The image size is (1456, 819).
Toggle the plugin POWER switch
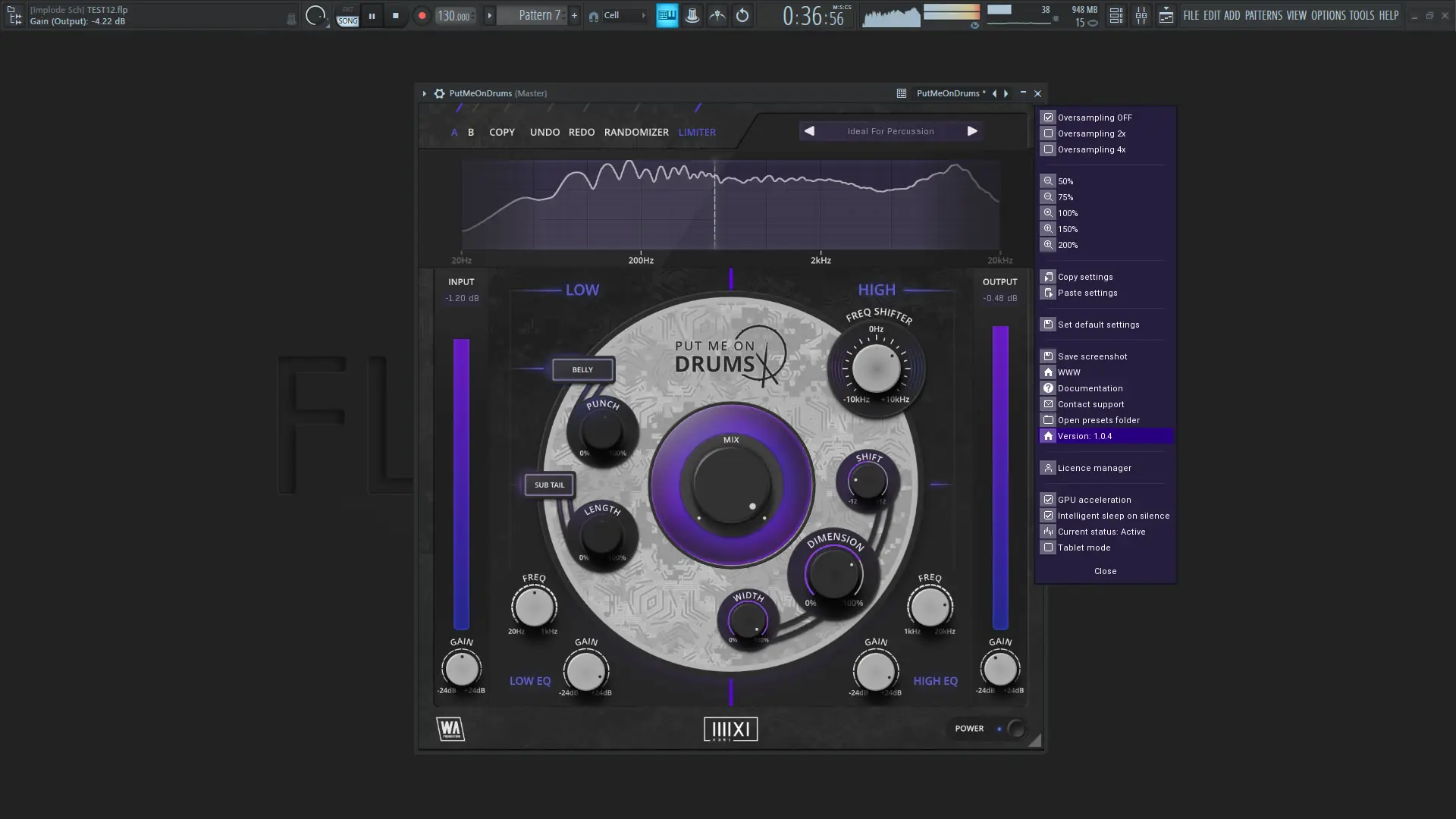point(1015,729)
